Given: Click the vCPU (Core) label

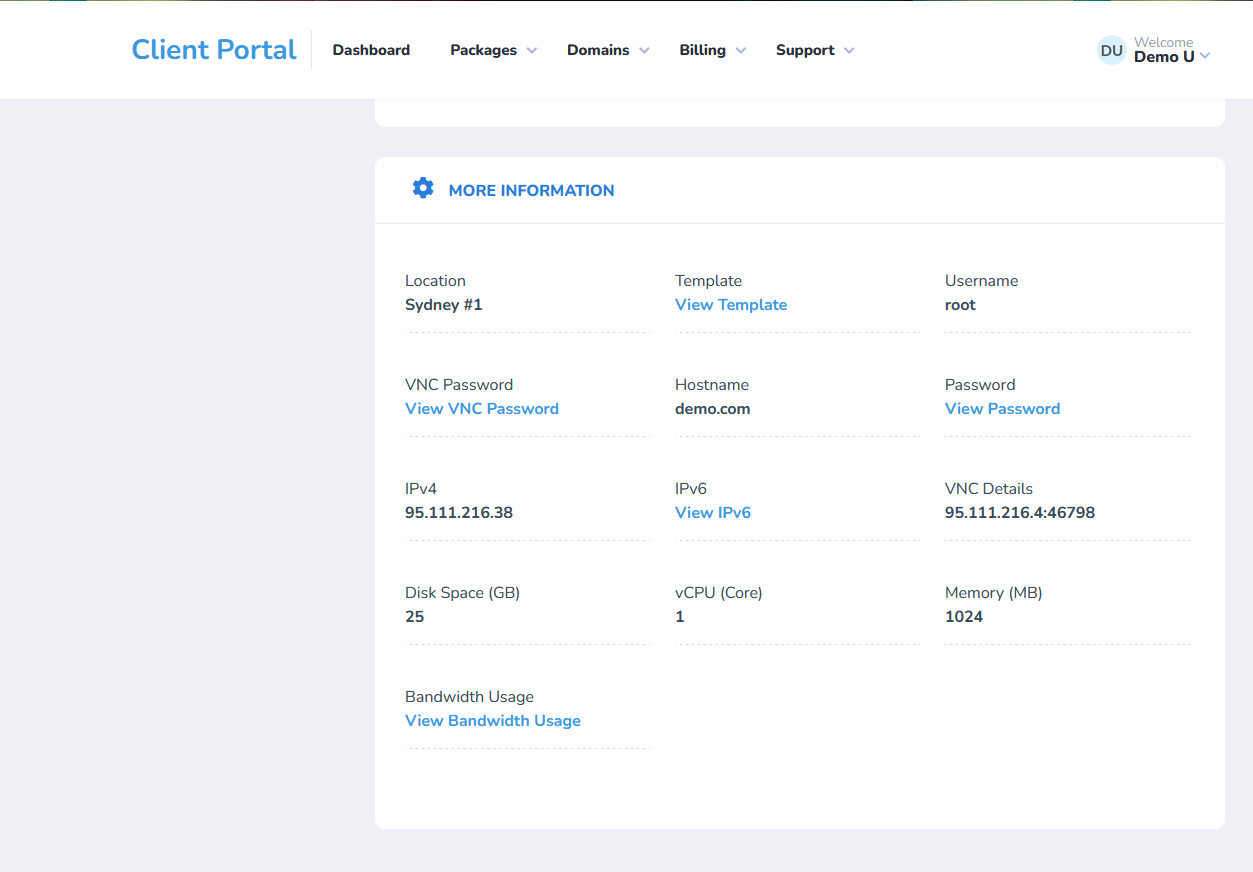Looking at the screenshot, I should tap(719, 593).
